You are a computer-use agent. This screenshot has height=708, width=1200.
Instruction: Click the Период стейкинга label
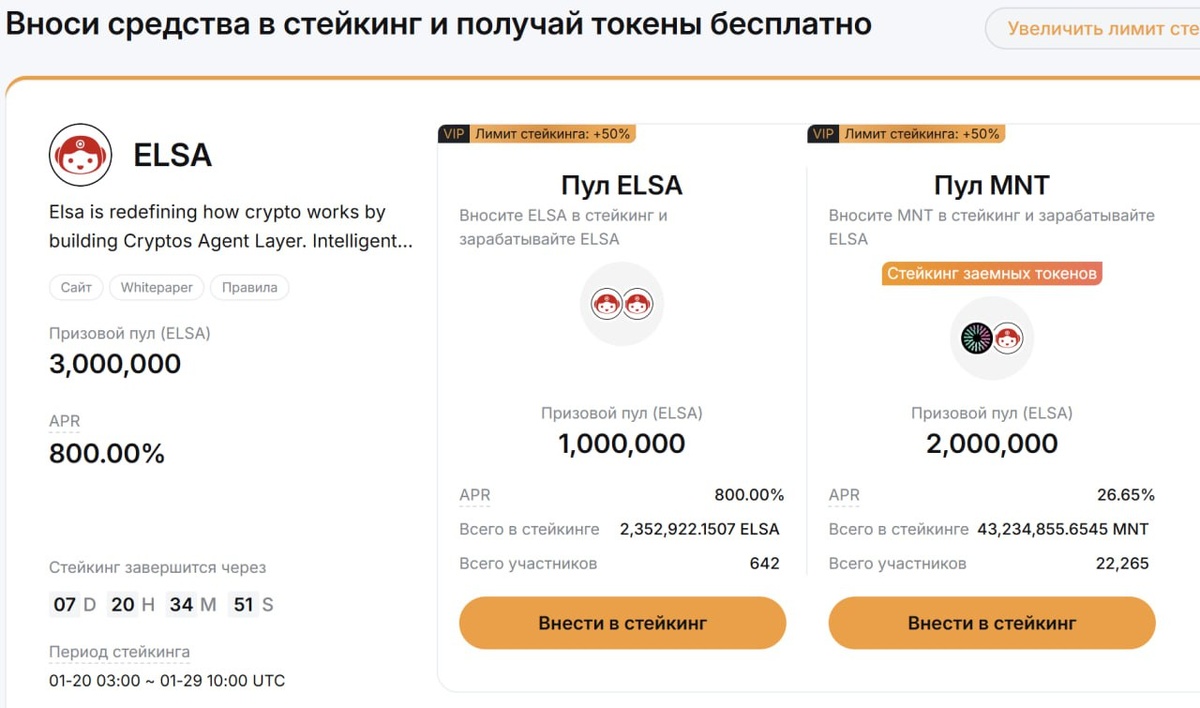pos(119,652)
